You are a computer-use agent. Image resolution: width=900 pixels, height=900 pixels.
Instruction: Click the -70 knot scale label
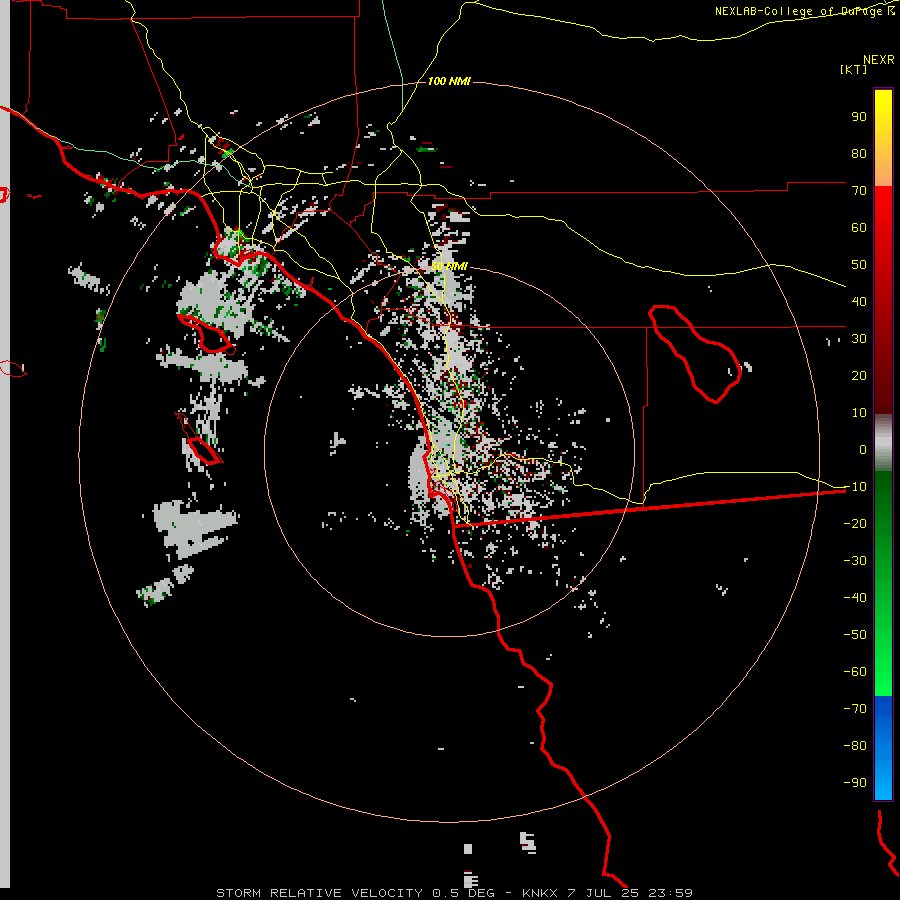coord(855,708)
